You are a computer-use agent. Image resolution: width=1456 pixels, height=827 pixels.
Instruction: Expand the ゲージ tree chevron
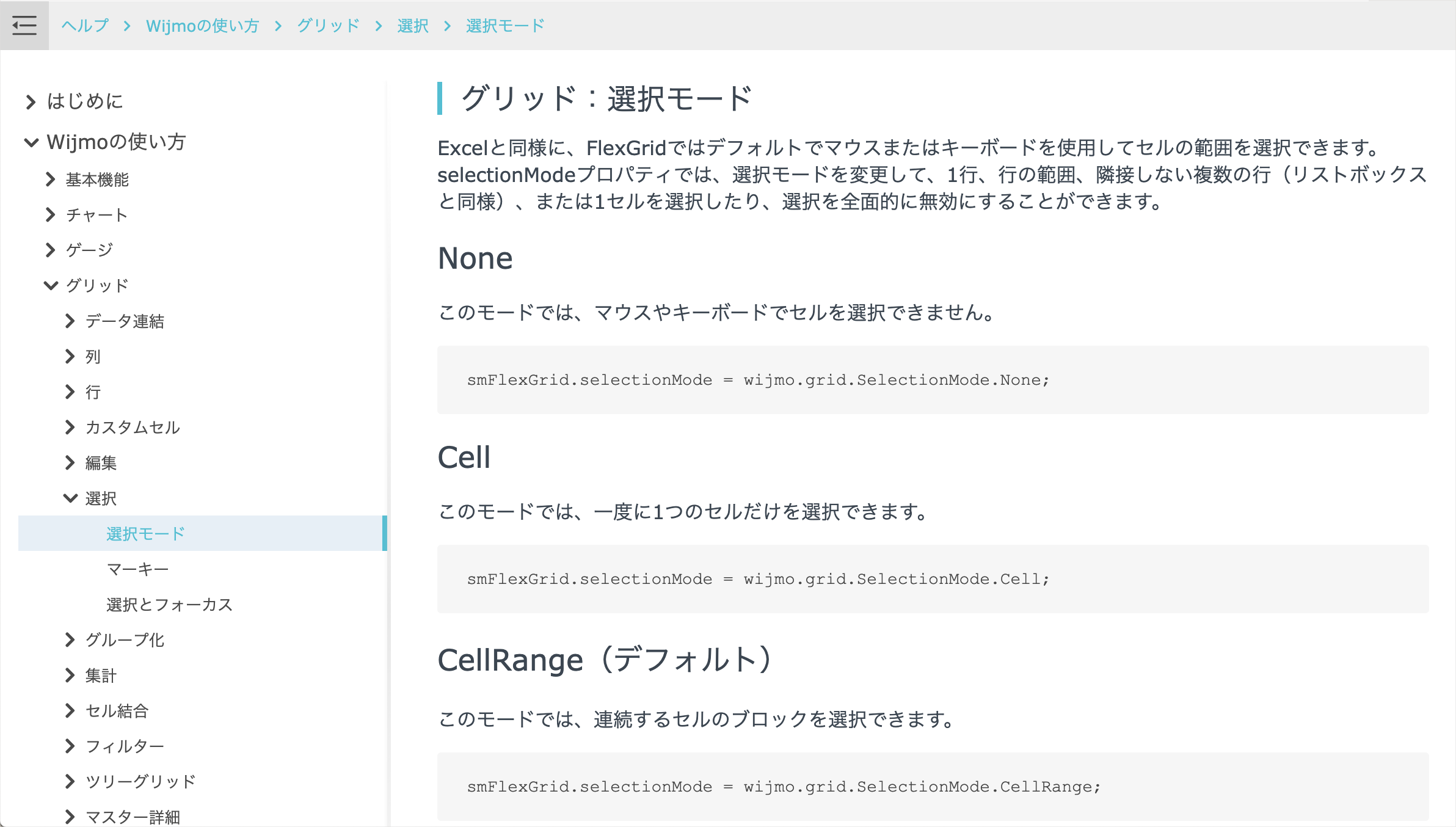point(51,250)
